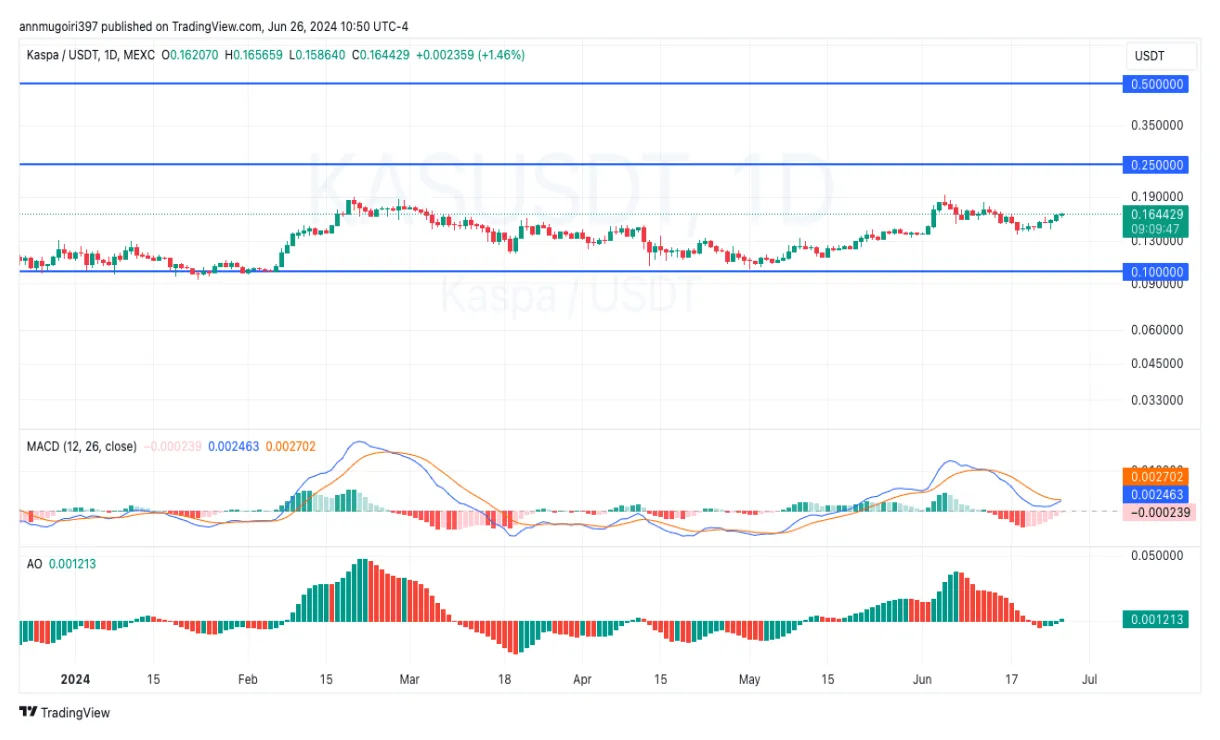The height and width of the screenshot is (740, 1220).
Task: Click the blue 0.500000 resistance level label
Action: pos(1155,85)
